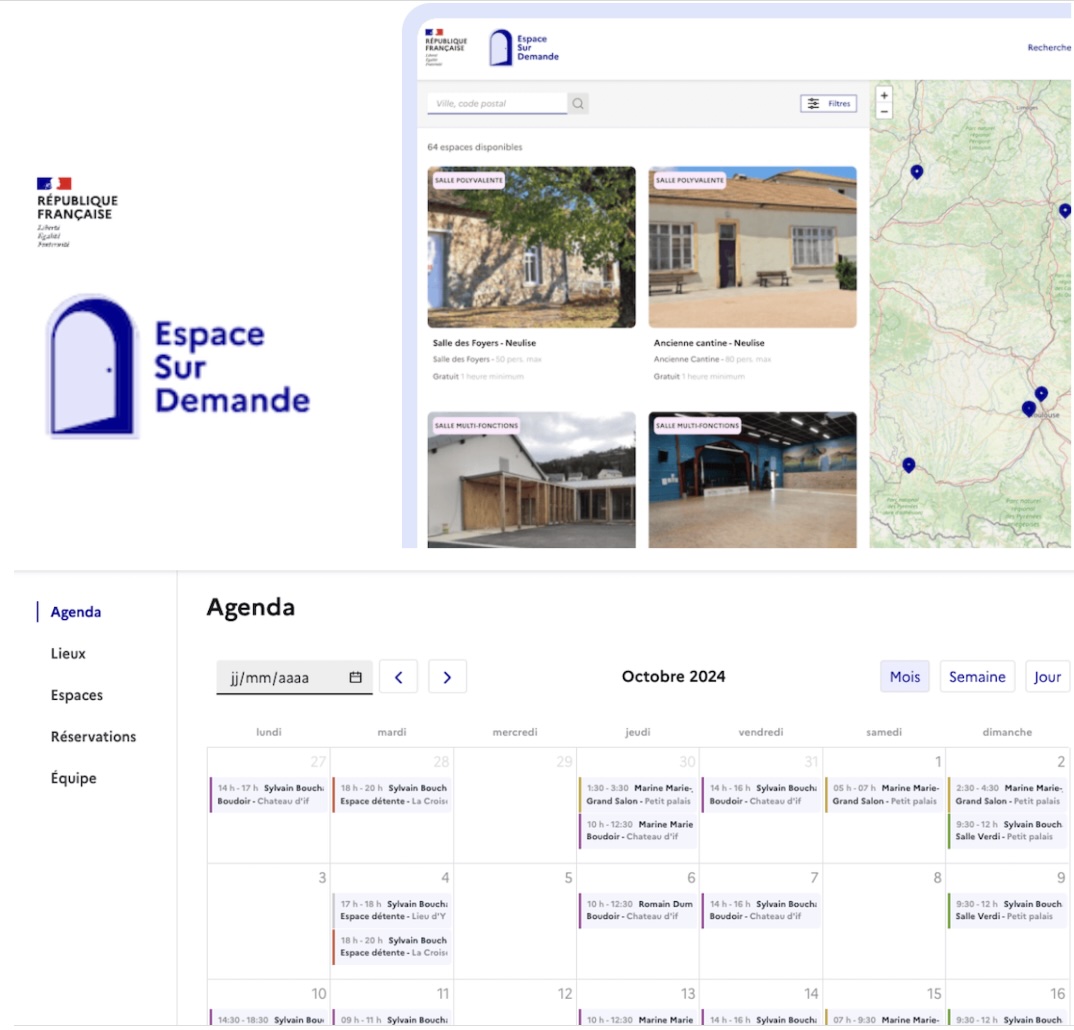Click the Espace Sur Demande header logo

coord(524,47)
